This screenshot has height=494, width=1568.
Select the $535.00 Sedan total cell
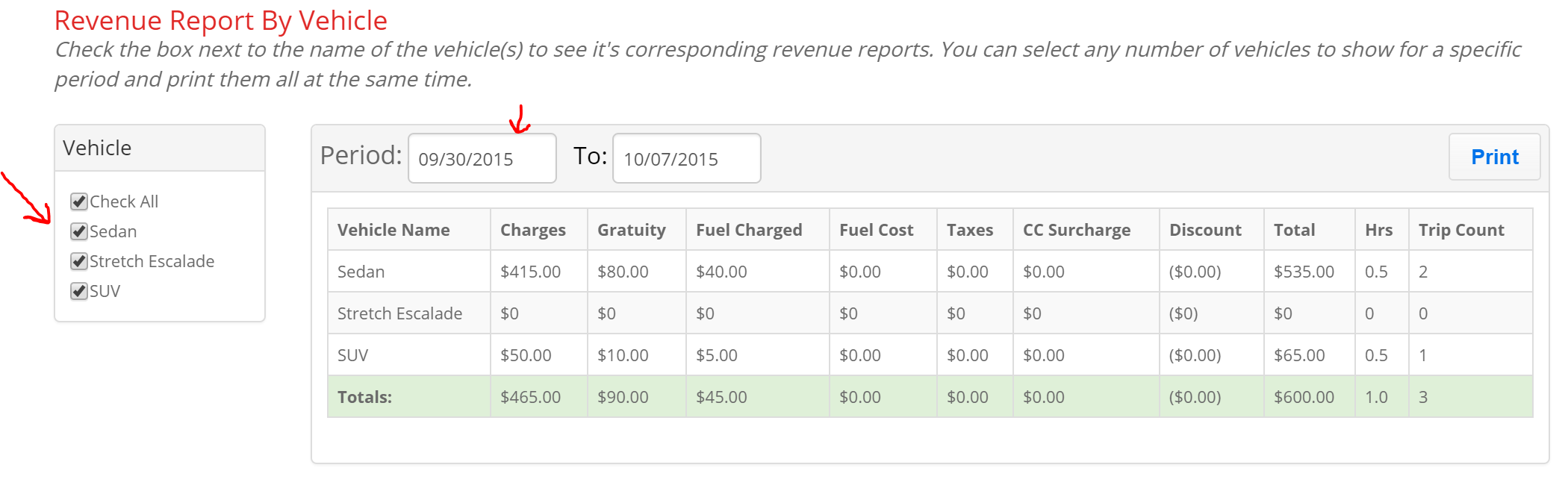1304,272
